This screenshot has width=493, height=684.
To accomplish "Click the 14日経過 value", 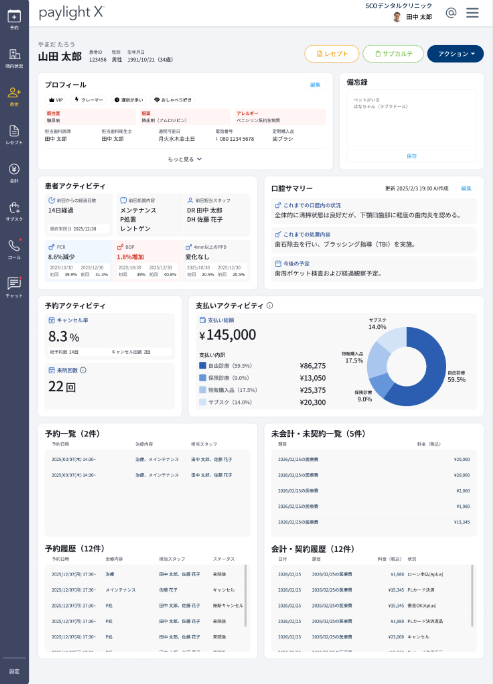I will coord(61,210).
